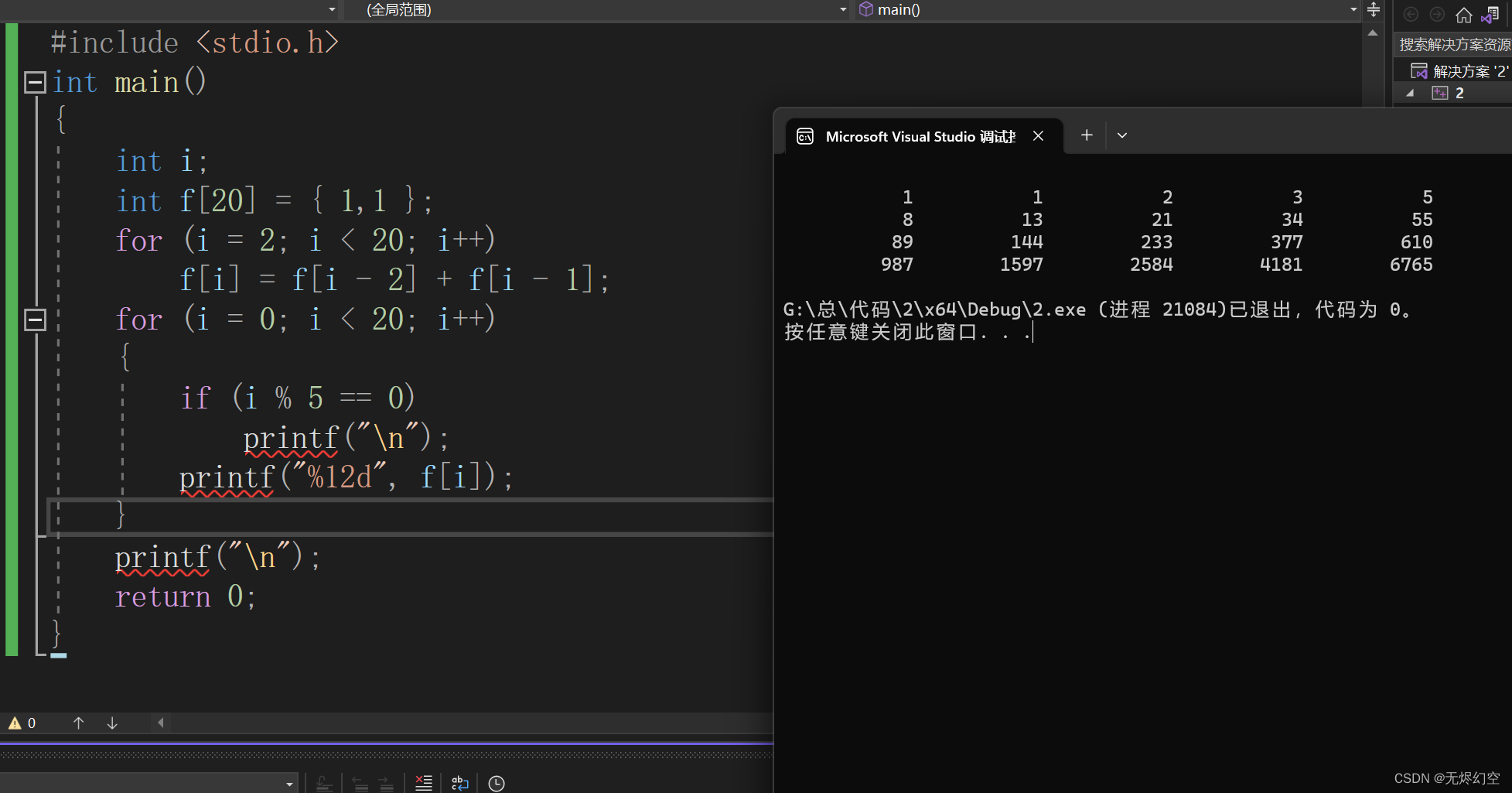Close the Microsoft Visual Studio debug console tab
The image size is (1512, 793).
tap(1038, 136)
